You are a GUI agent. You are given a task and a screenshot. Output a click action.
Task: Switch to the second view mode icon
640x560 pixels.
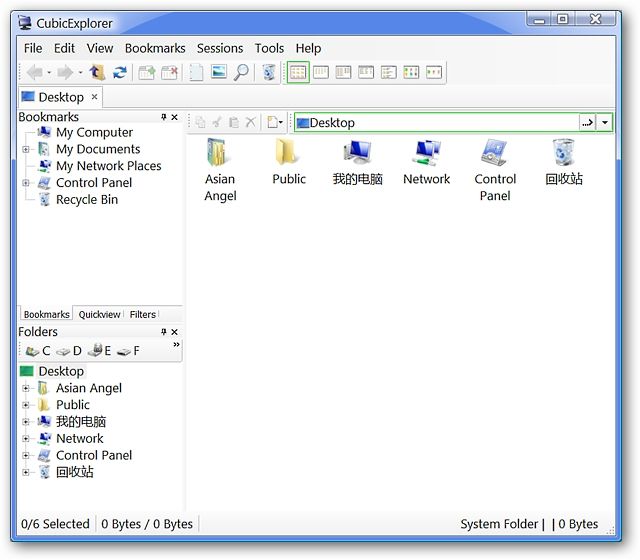(321, 73)
